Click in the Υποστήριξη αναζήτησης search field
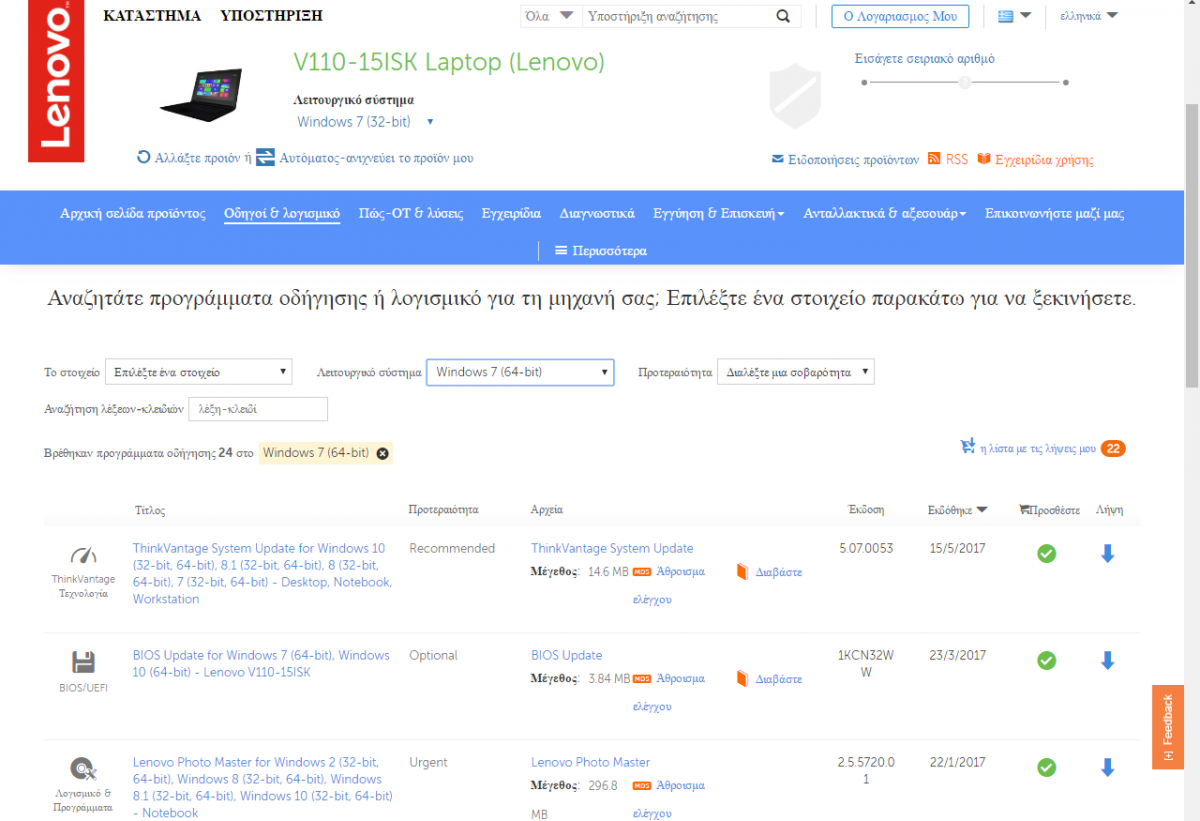This screenshot has width=1200, height=821. (679, 16)
